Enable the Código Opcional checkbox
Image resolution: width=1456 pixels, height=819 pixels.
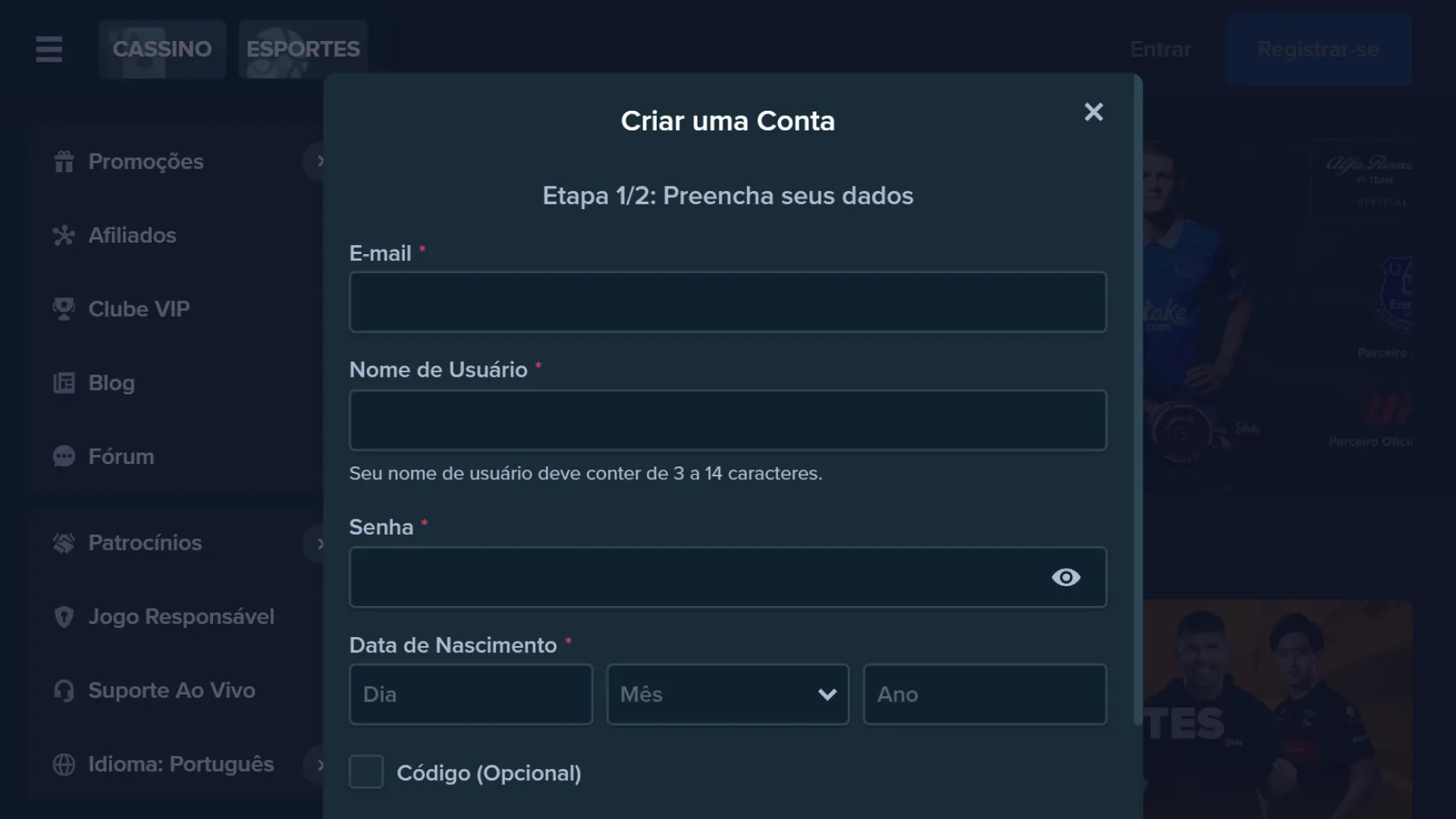[x=365, y=772]
